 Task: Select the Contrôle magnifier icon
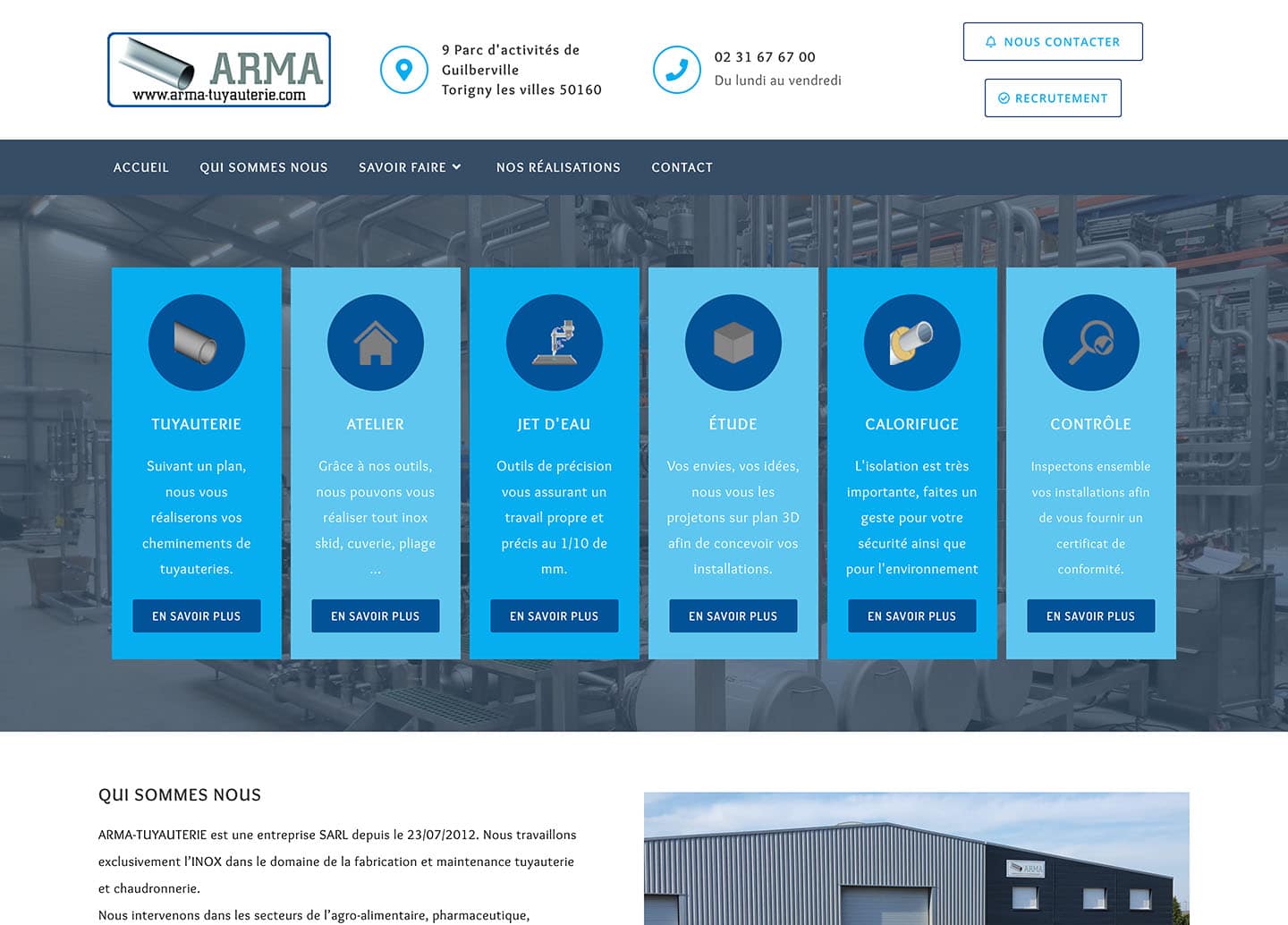[1091, 343]
